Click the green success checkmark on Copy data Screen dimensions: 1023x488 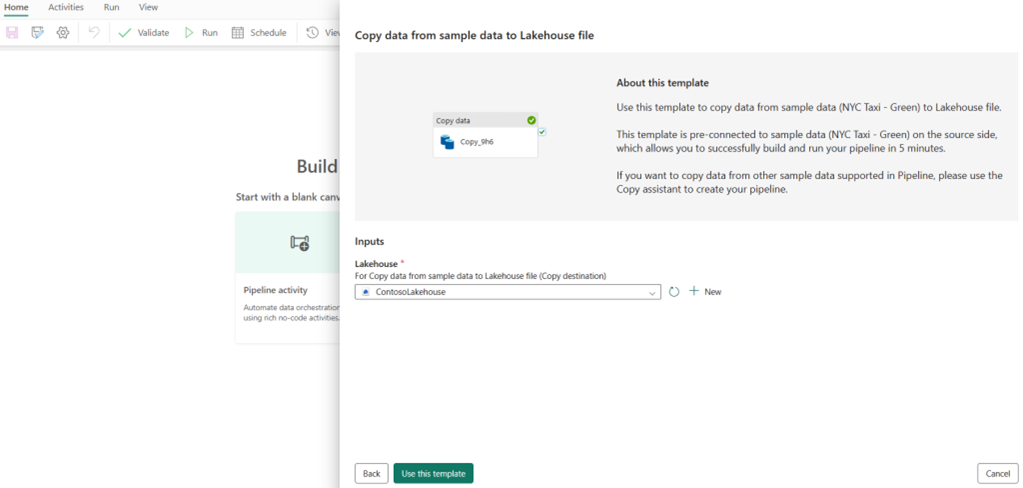[531, 120]
